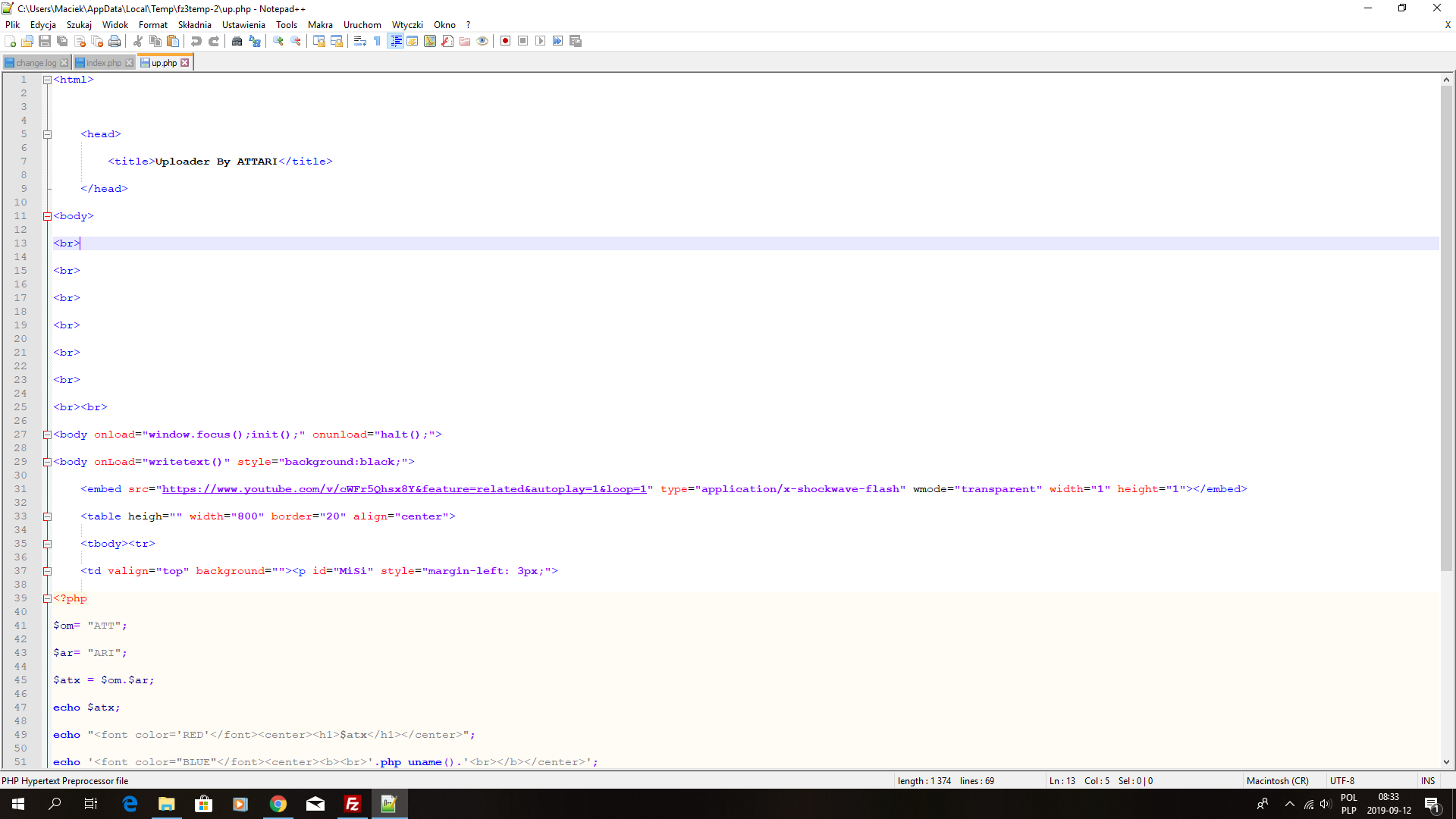Click the YouTube URL link in embed tag
The width and height of the screenshot is (1456, 819).
coord(403,489)
